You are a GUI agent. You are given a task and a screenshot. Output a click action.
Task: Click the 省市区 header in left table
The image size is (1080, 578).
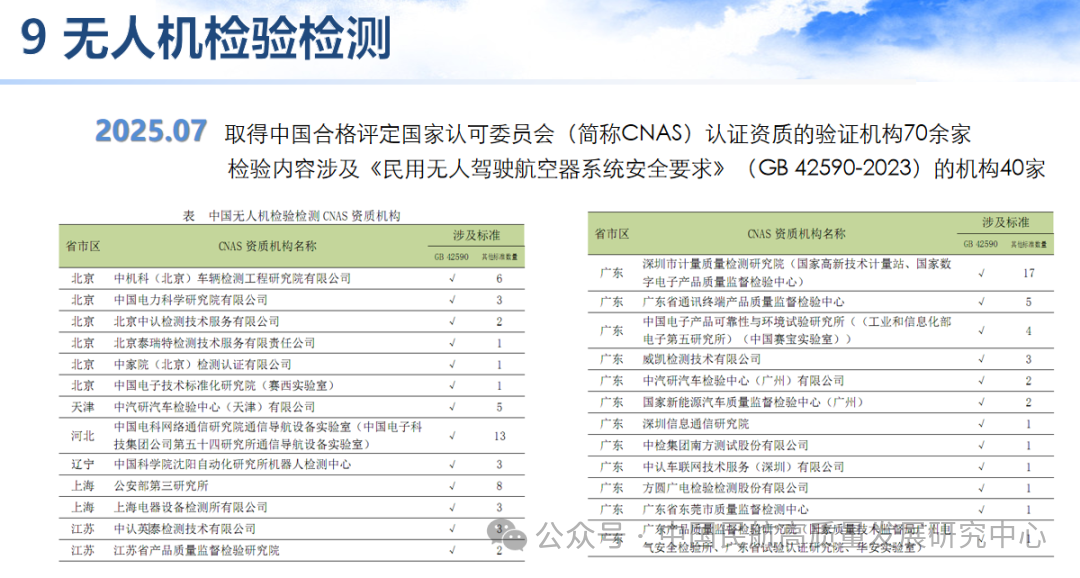click(x=83, y=246)
